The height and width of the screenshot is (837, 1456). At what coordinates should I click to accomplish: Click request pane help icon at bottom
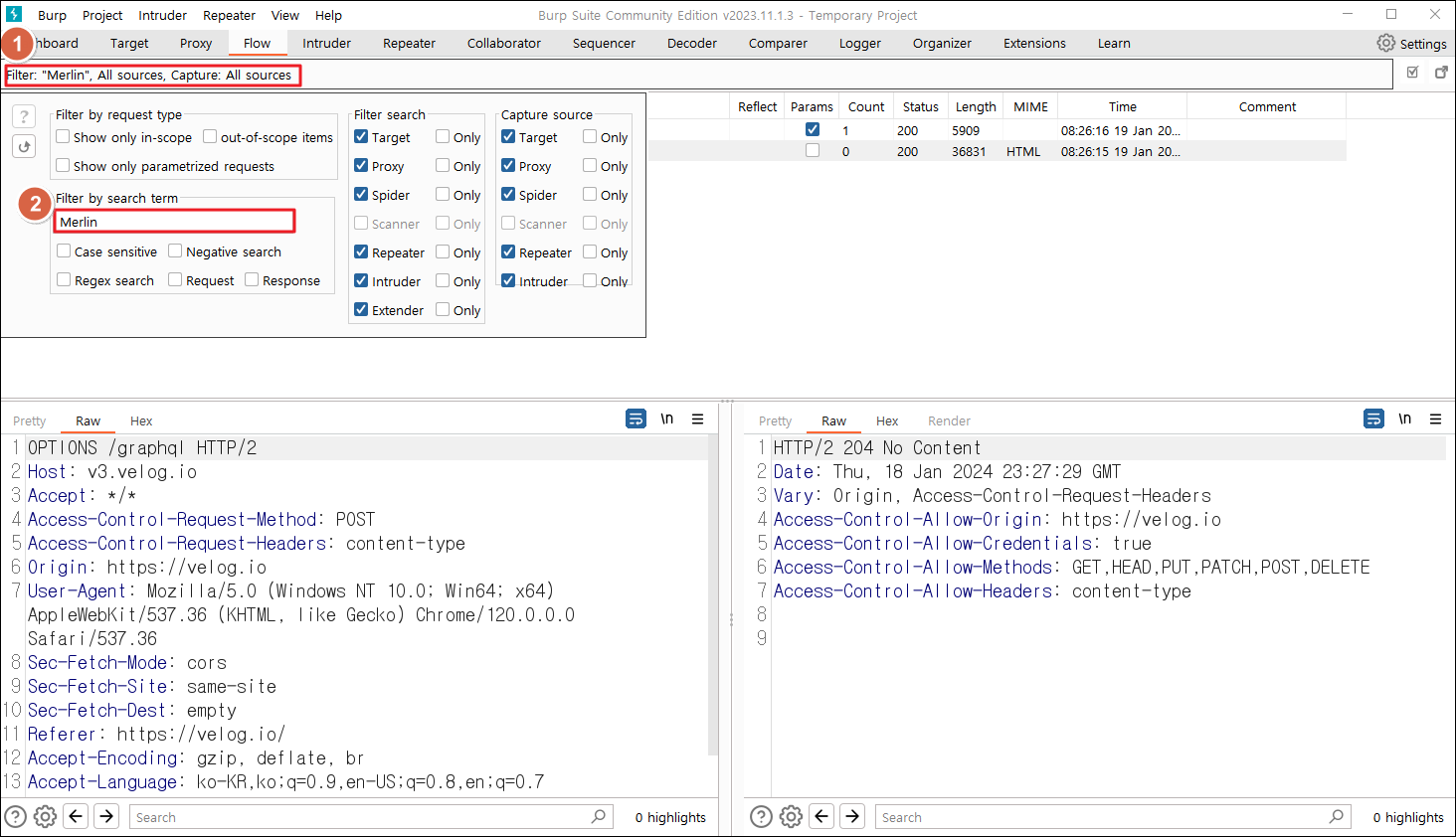pyautogui.click(x=15, y=817)
